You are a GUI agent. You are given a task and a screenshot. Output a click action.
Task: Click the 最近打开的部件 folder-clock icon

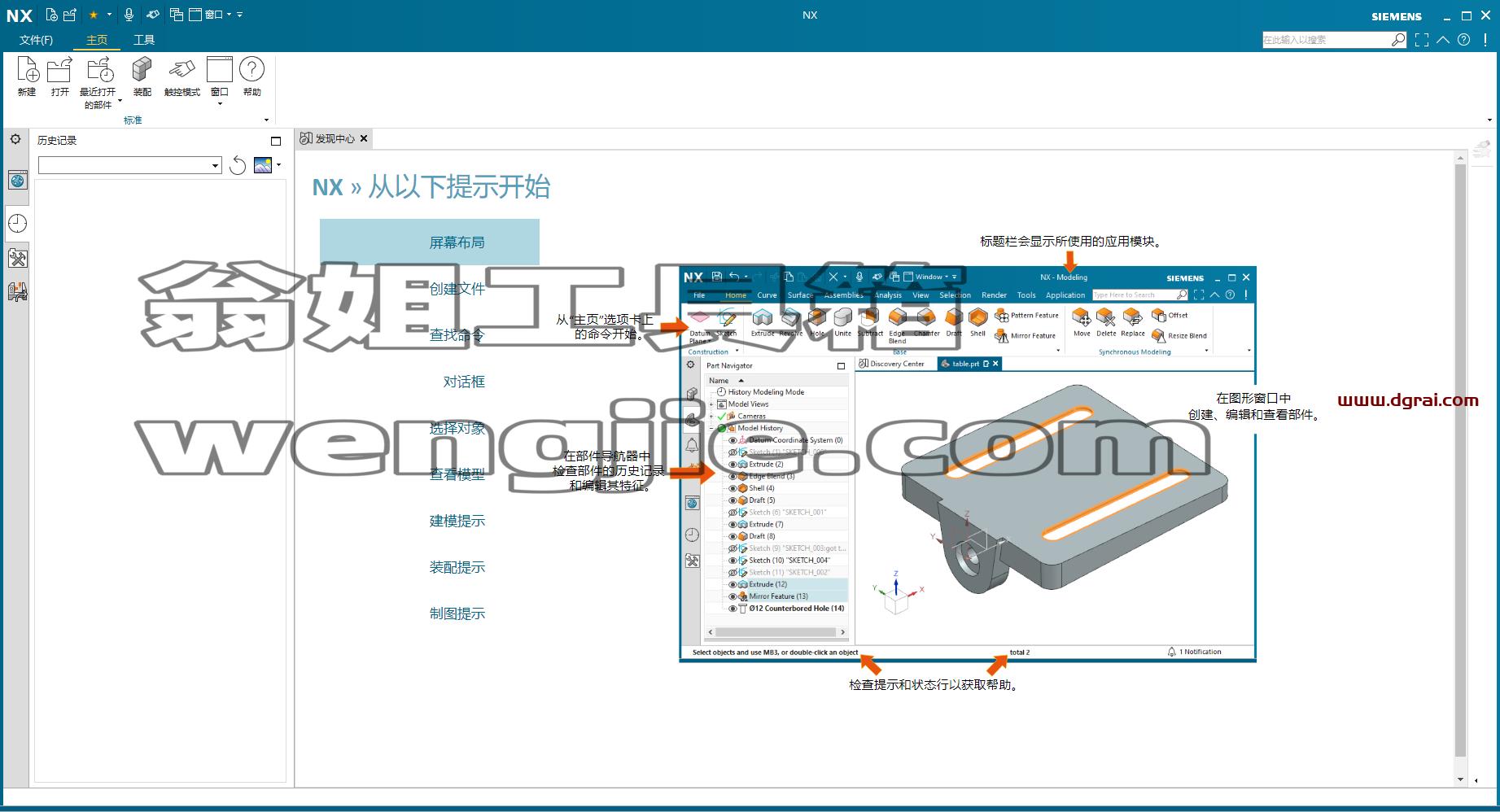100,71
